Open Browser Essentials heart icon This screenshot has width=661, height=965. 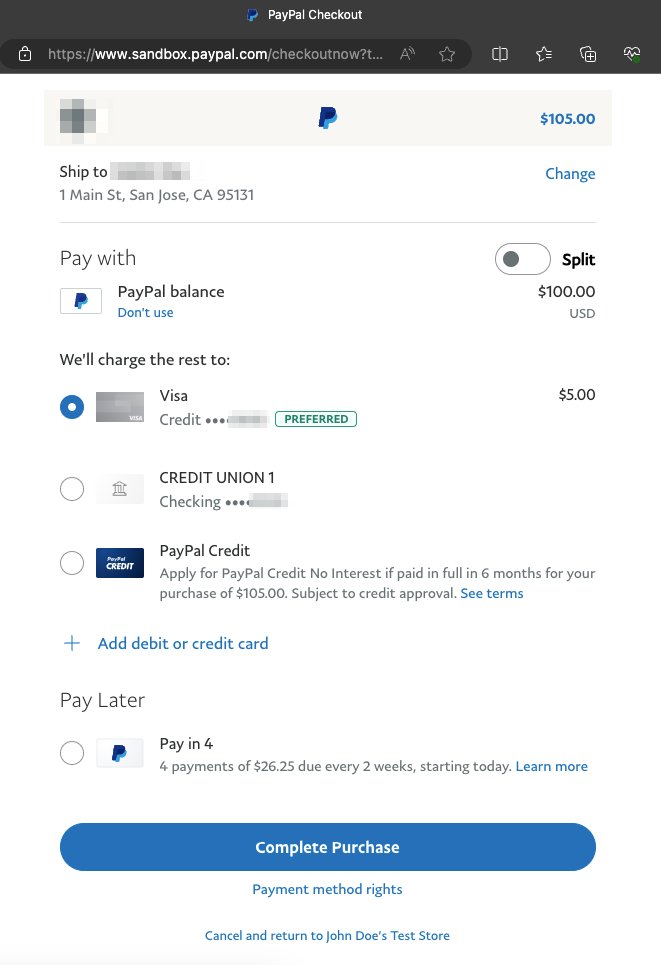pos(631,54)
